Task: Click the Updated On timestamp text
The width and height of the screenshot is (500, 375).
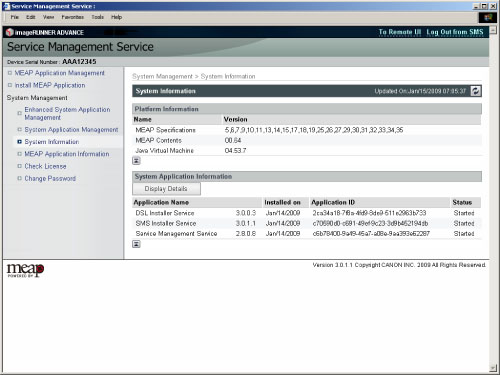Action: click(x=420, y=91)
